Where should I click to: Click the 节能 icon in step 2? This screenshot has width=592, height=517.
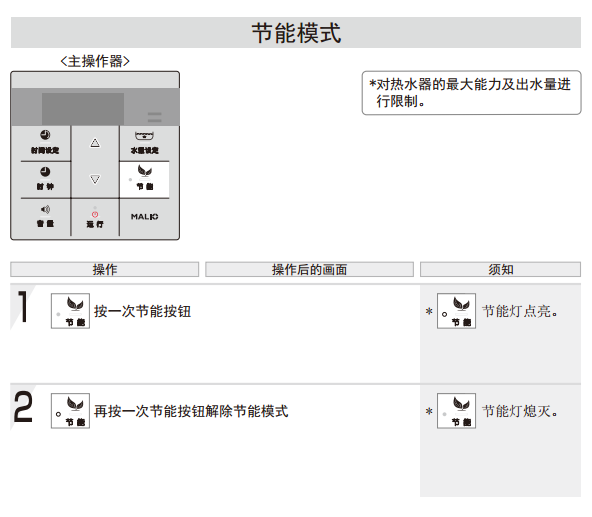point(70,411)
